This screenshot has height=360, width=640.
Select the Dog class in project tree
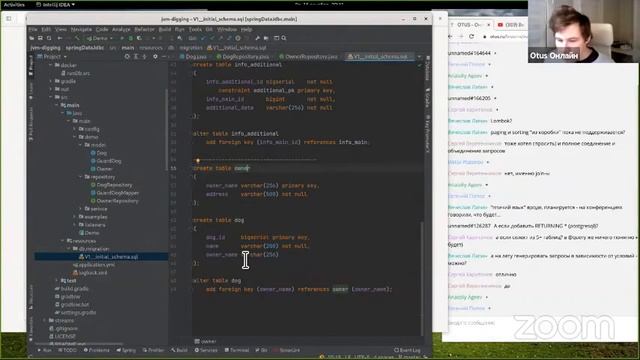99,153
